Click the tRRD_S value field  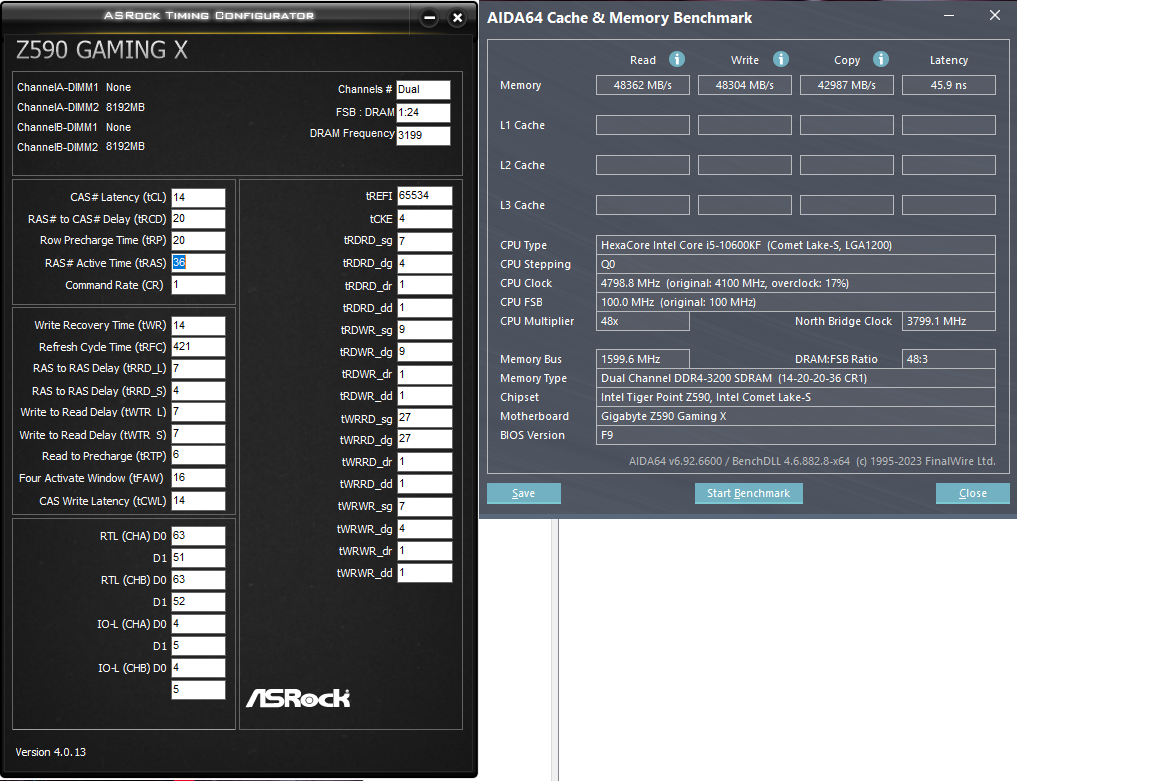[198, 391]
